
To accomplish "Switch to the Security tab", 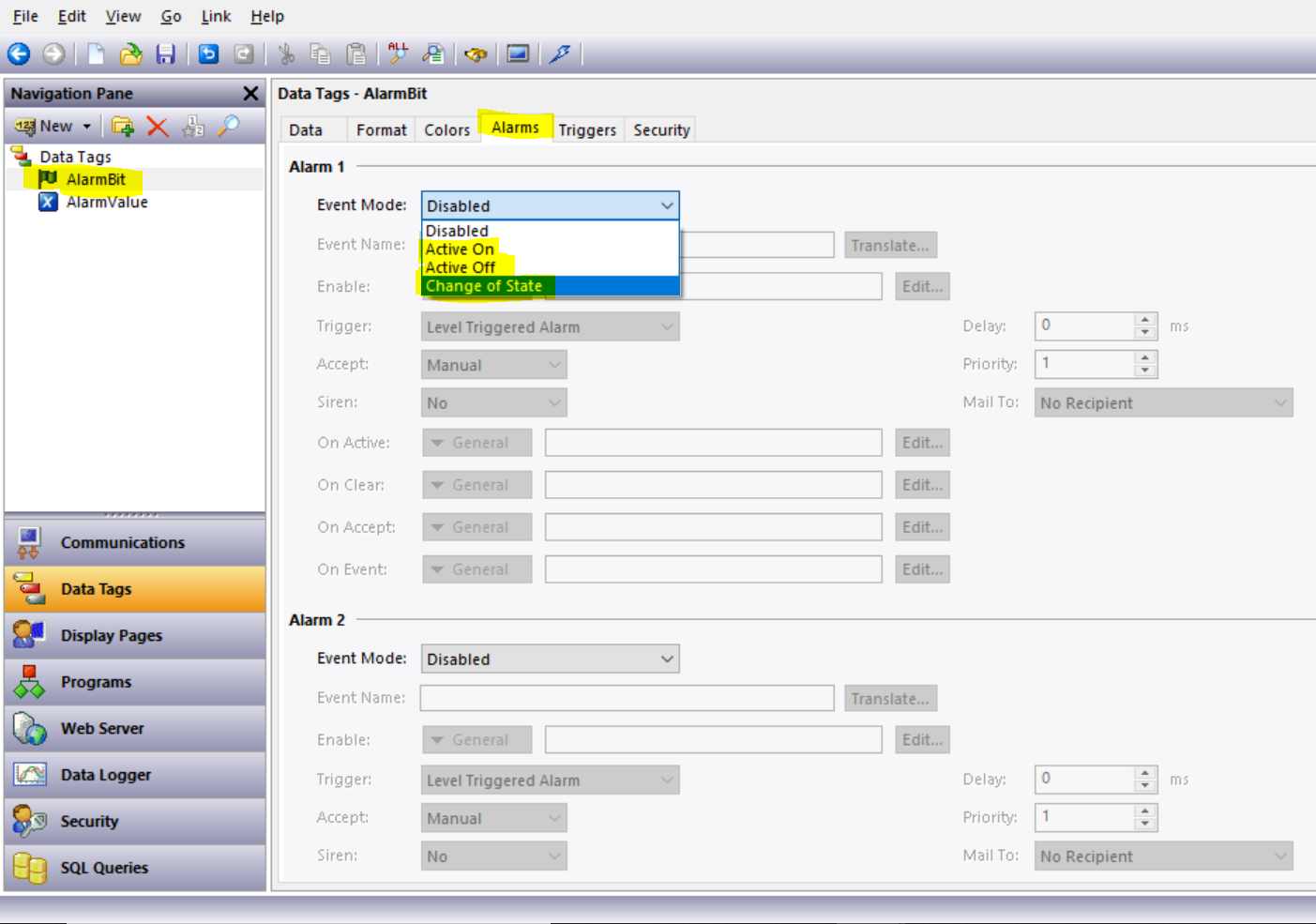I will (661, 130).
